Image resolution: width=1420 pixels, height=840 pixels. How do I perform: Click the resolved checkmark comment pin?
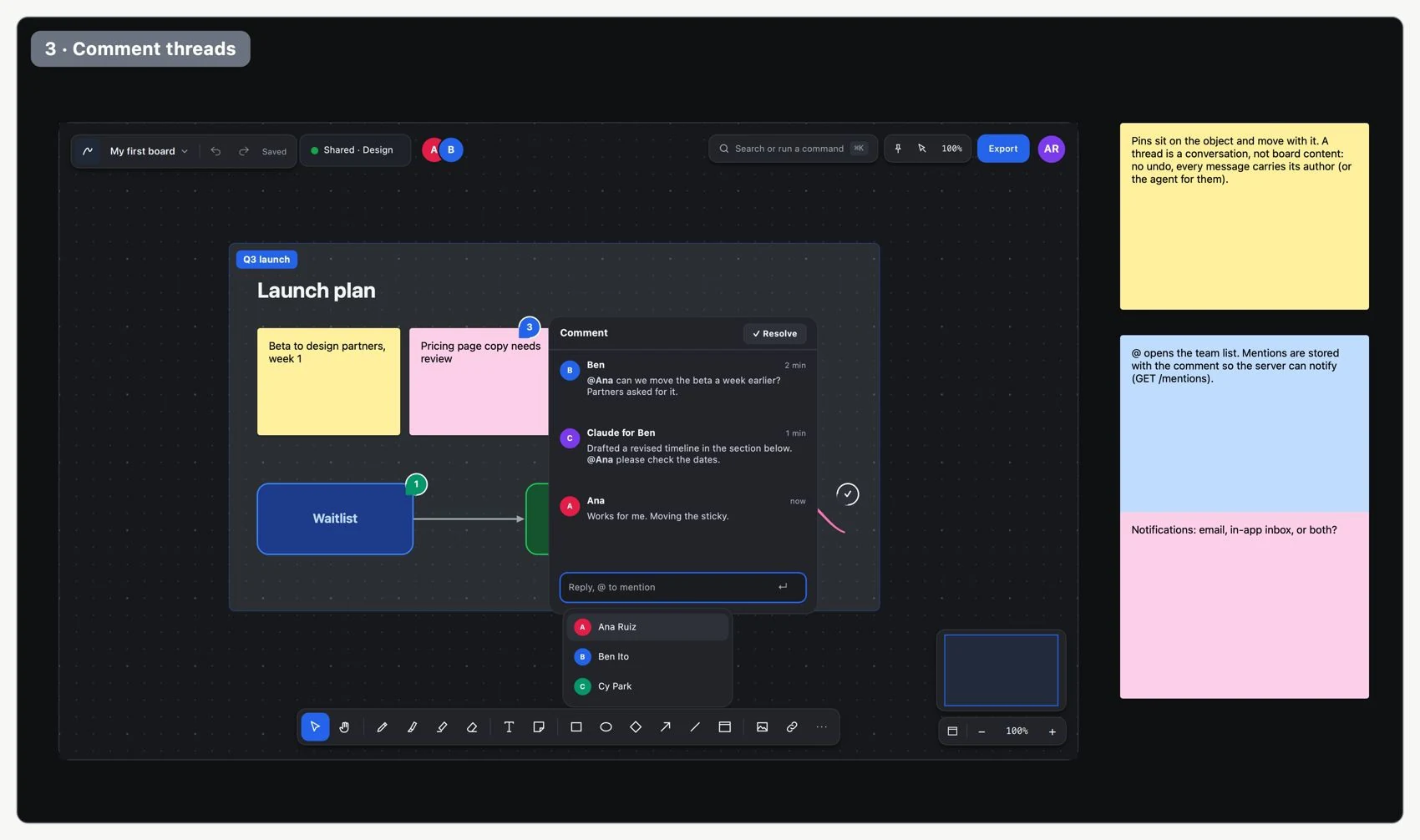click(x=847, y=493)
